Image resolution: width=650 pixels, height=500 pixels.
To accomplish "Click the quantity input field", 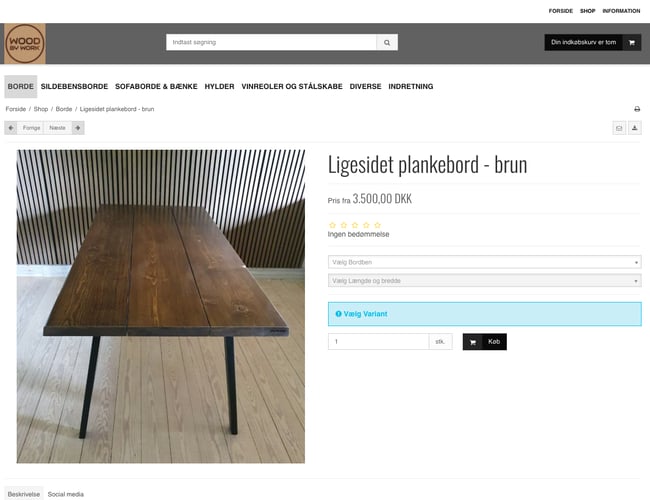I will [378, 342].
